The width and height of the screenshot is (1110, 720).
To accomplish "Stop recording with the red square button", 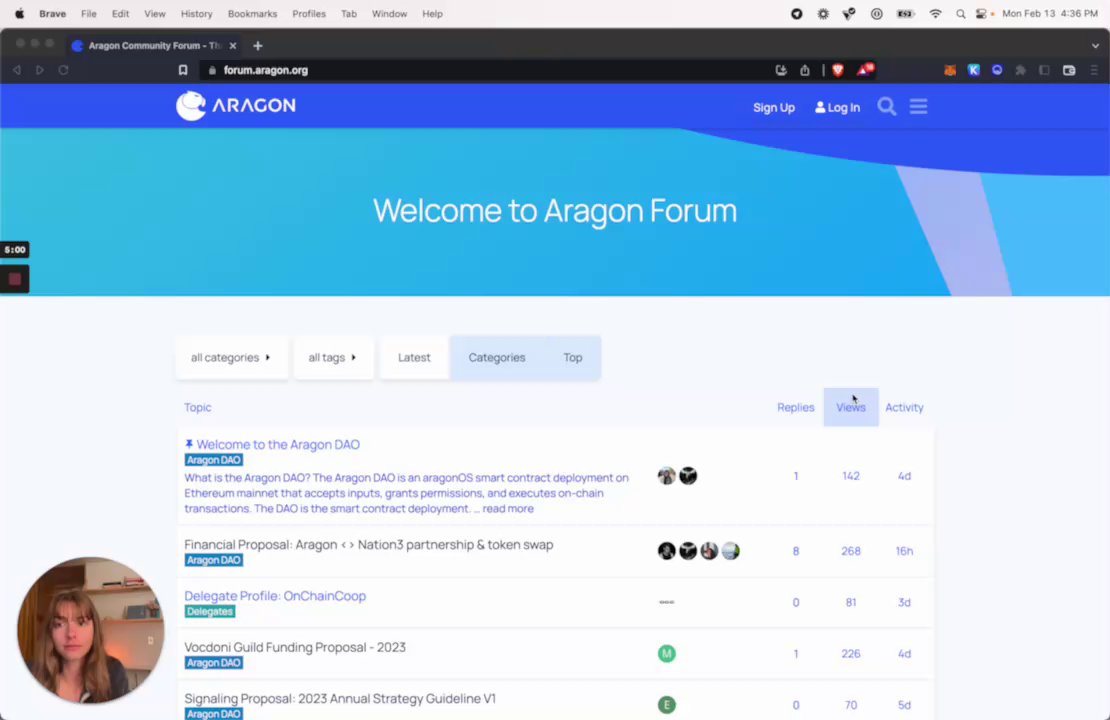I will pyautogui.click(x=15, y=279).
